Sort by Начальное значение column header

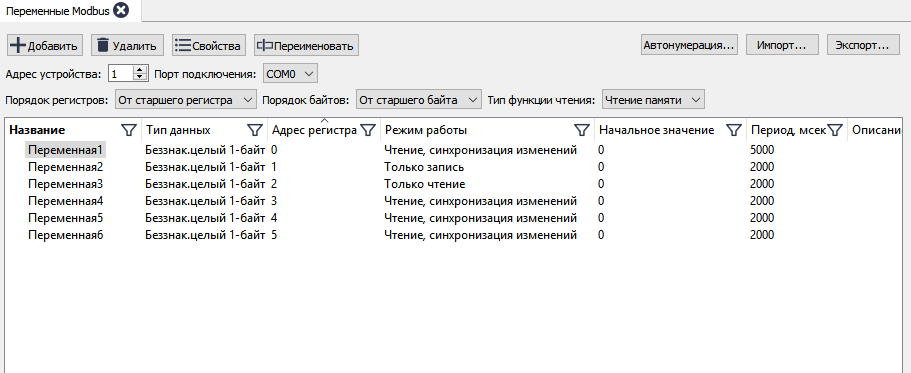(x=657, y=130)
